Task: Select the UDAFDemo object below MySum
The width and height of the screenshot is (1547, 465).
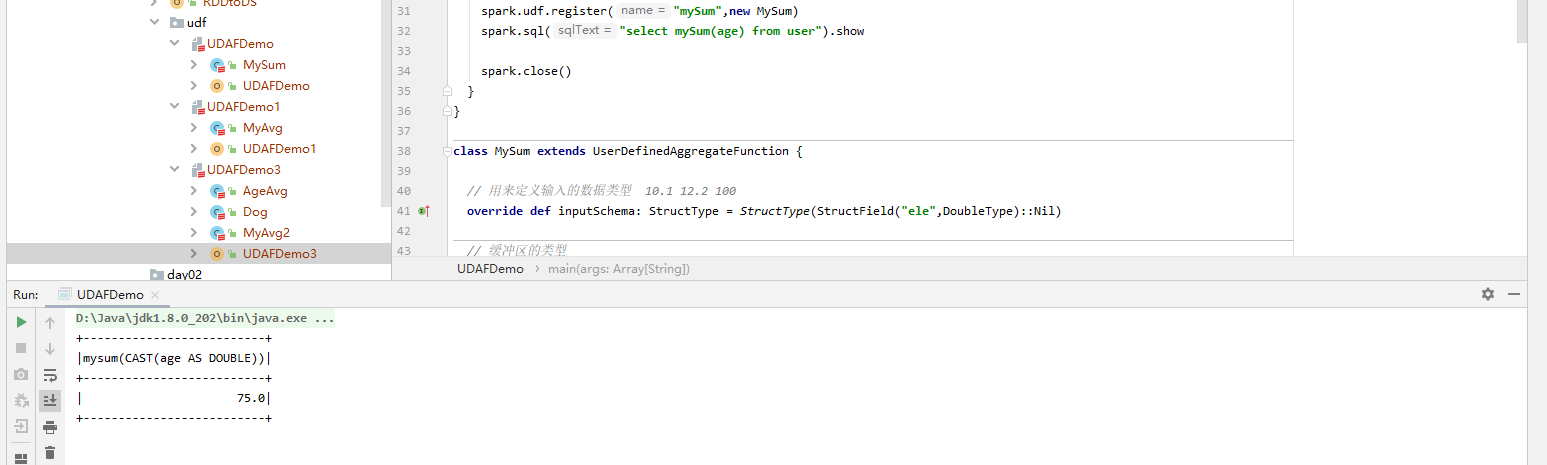Action: pyautogui.click(x=276, y=86)
